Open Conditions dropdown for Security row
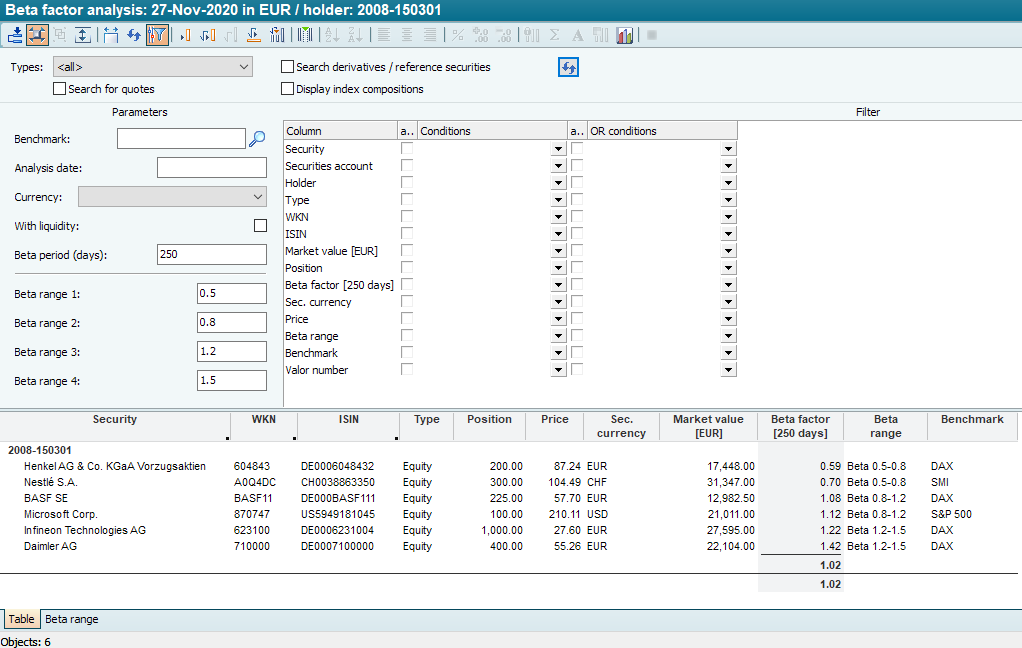1022x648 pixels. pyautogui.click(x=558, y=150)
